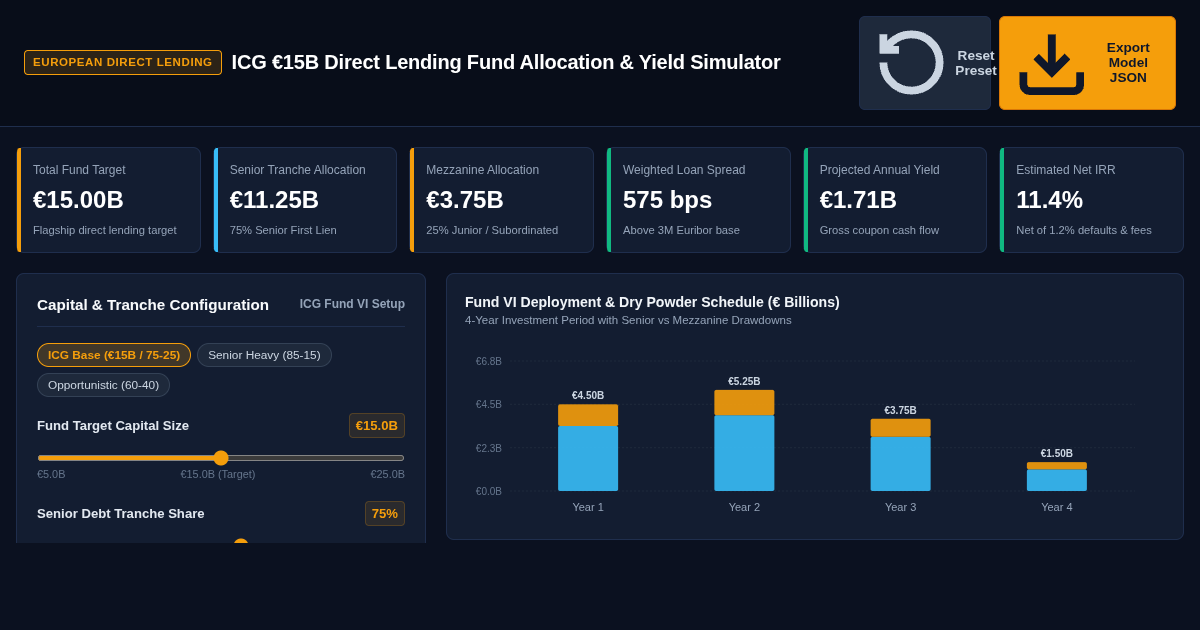Screen dimensions: 1200x630
Task: Click the Year 3 senior blue bar
Action: (x=900, y=464)
